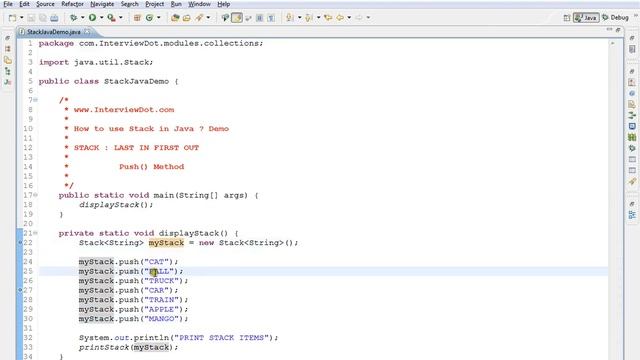Open Forward history dropdown arrow
Screen dimensions: 640x360
368,18
